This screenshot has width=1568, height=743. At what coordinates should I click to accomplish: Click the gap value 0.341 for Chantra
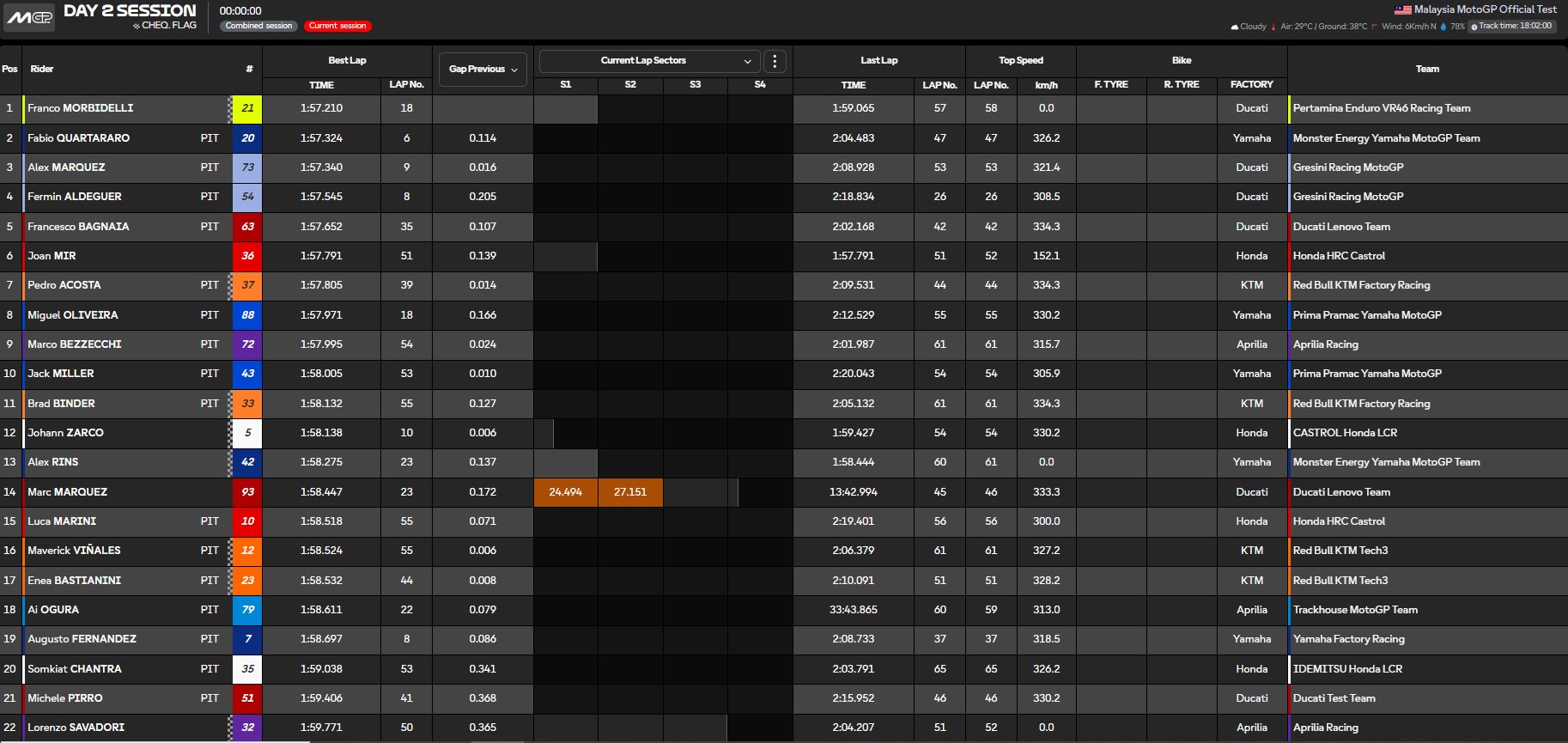pyautogui.click(x=483, y=669)
